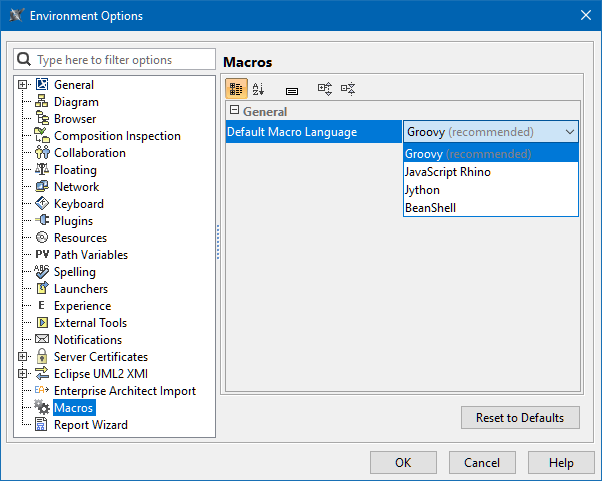Click the Launchers icon
The height and width of the screenshot is (481, 602).
click(x=42, y=288)
